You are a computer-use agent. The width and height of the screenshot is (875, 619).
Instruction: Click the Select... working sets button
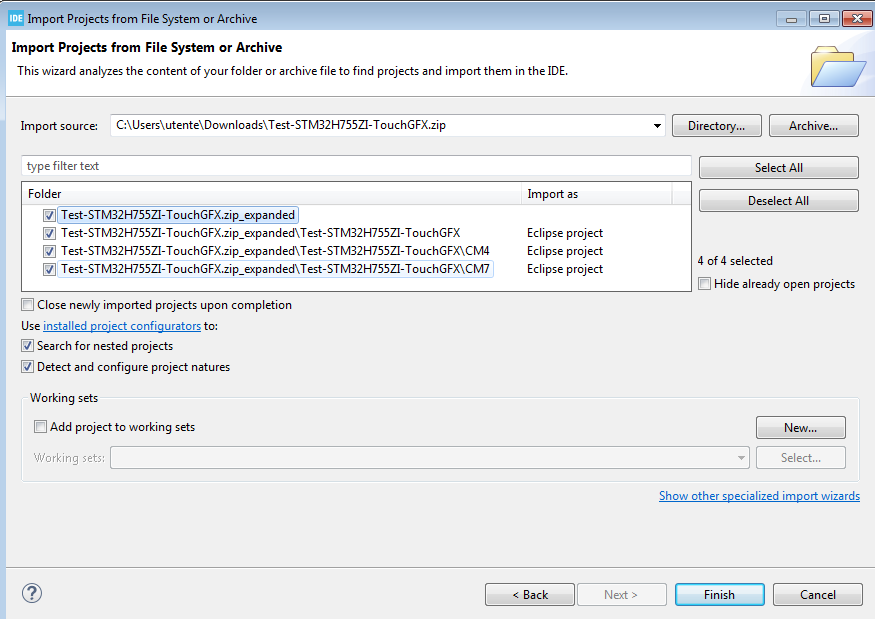[x=801, y=458]
